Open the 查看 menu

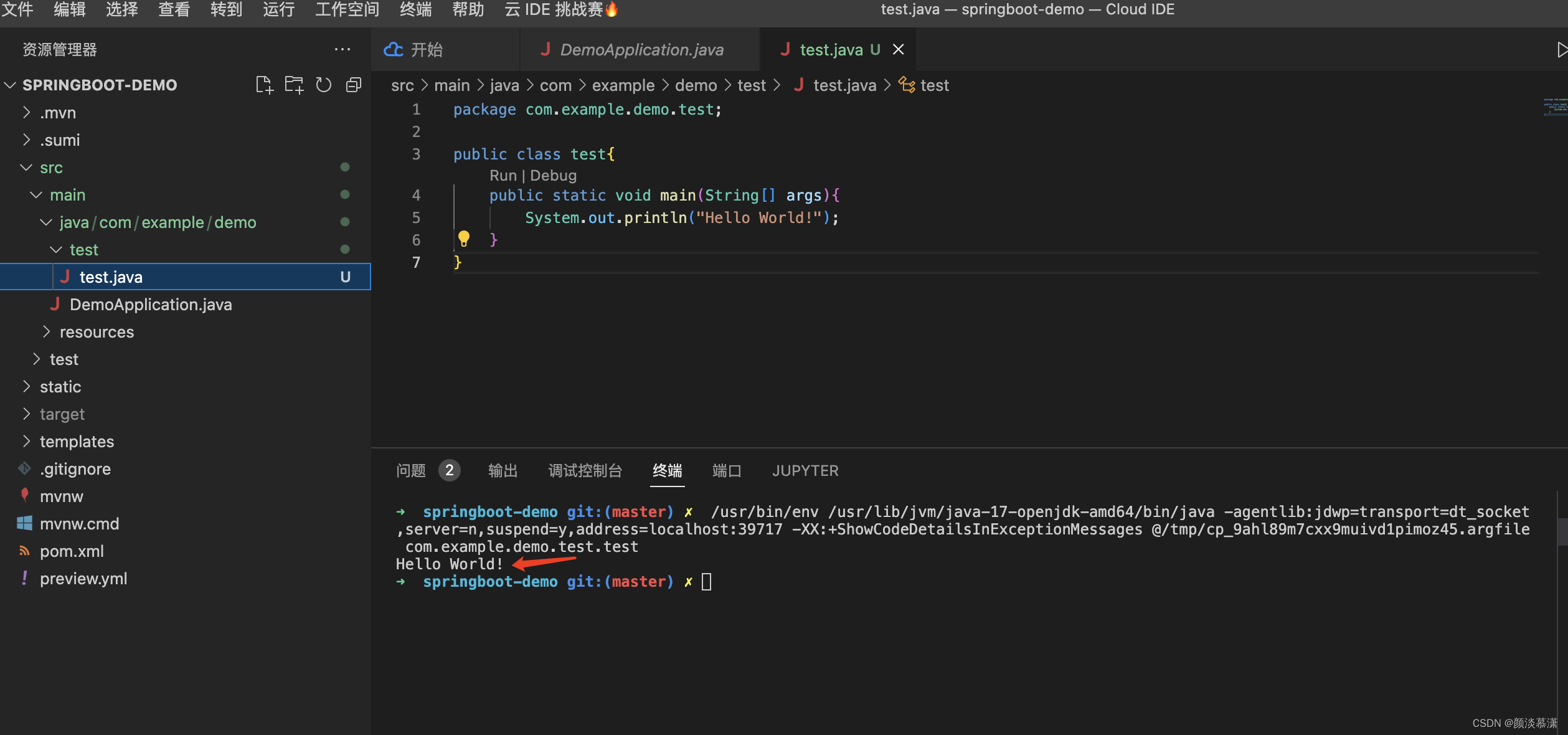(x=174, y=9)
